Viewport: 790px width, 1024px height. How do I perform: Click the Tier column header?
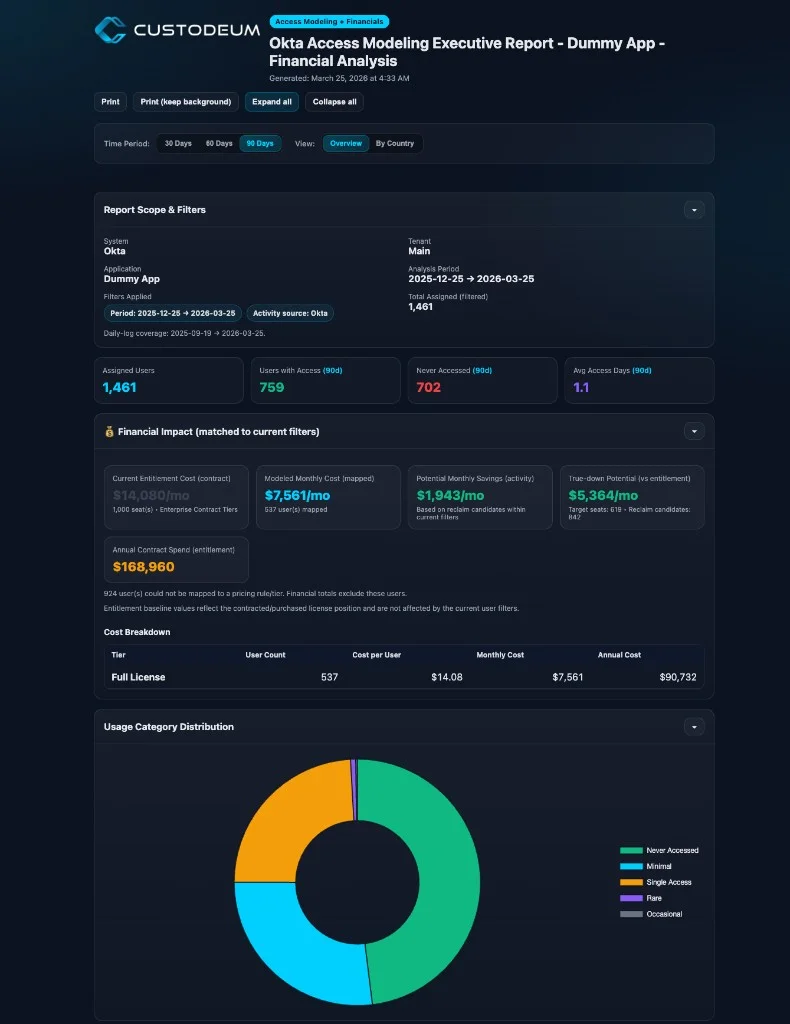[118, 655]
